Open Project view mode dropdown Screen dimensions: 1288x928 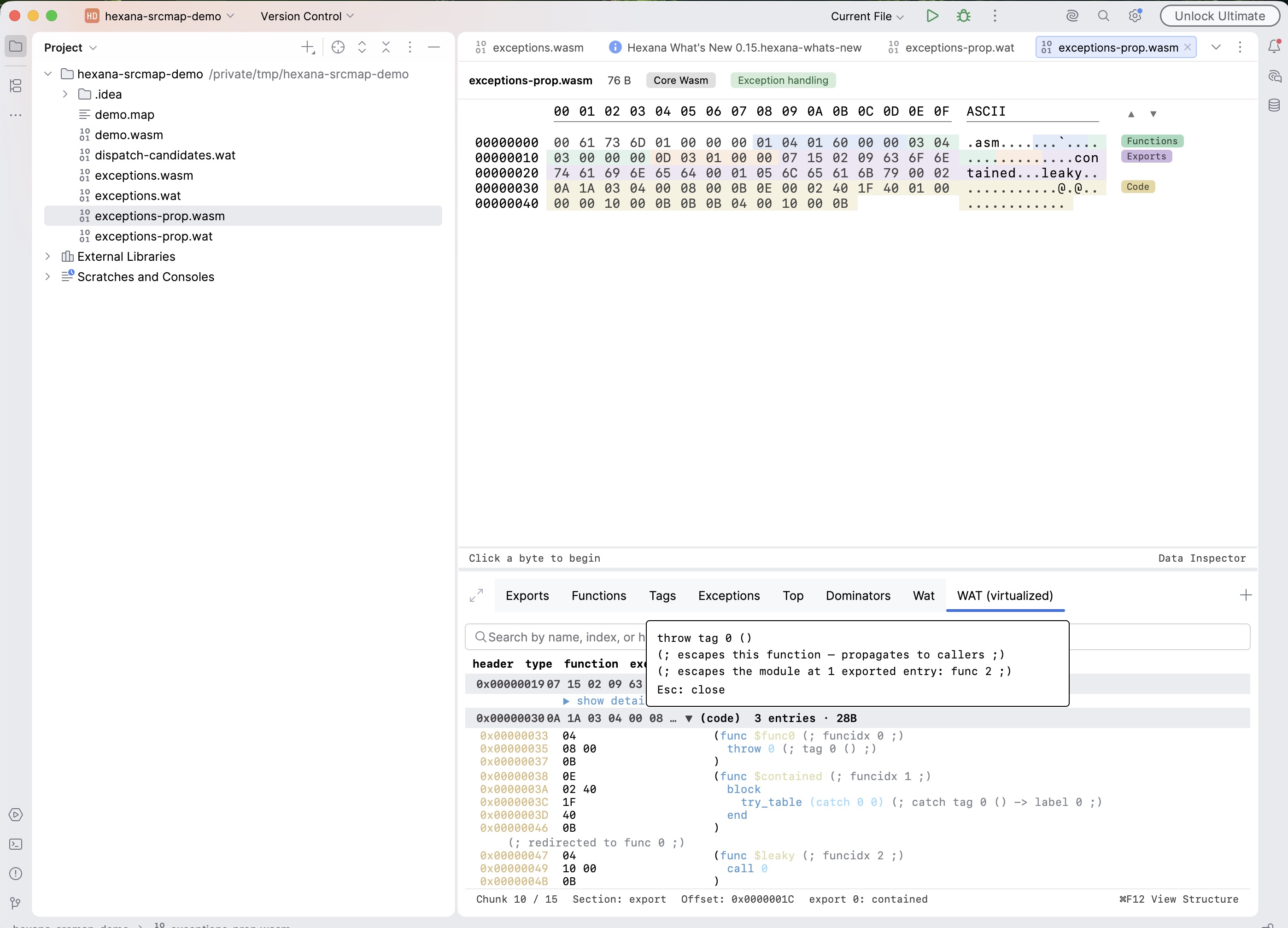point(70,48)
